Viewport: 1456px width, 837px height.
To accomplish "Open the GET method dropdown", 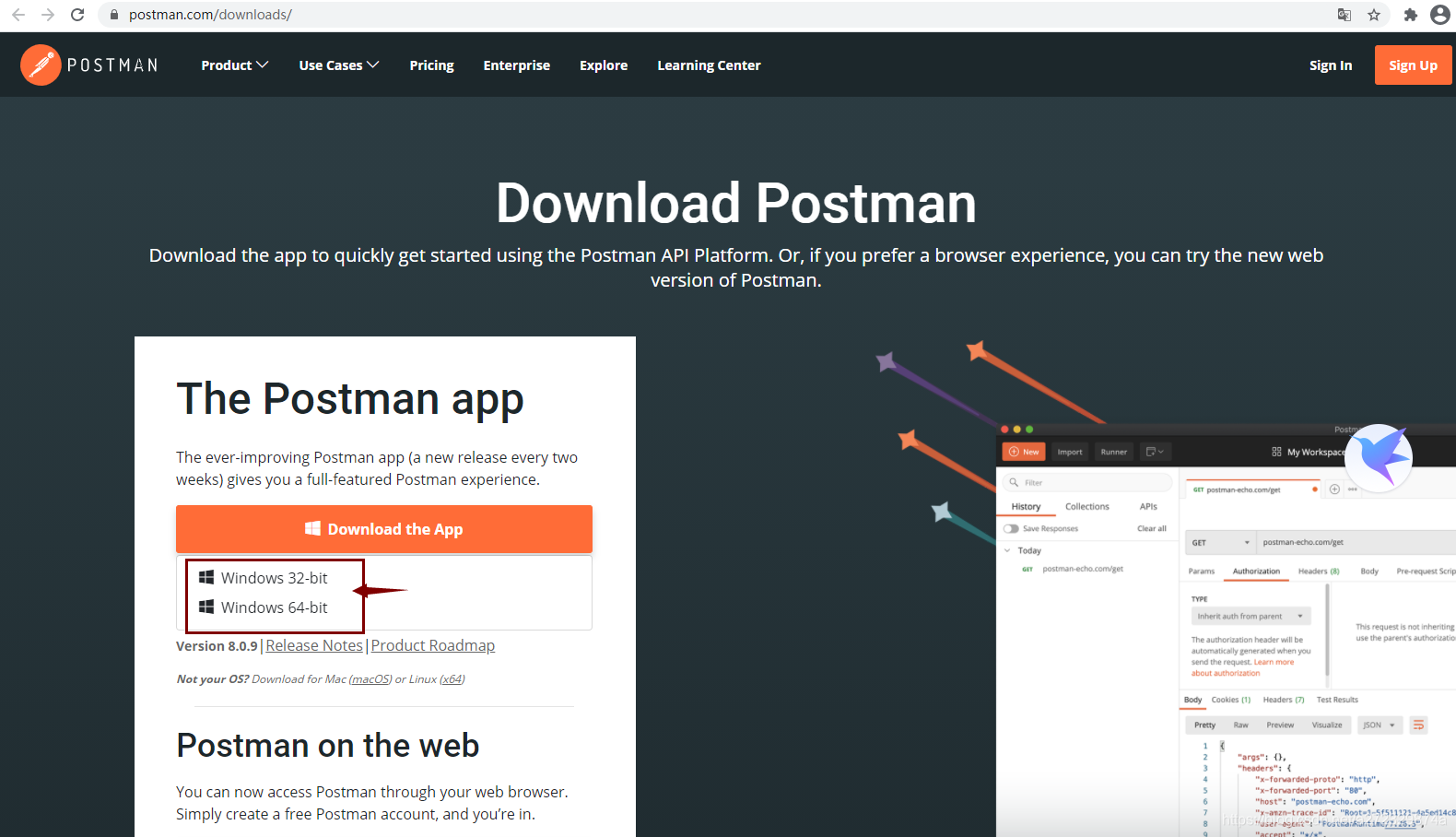I will click(x=1220, y=543).
